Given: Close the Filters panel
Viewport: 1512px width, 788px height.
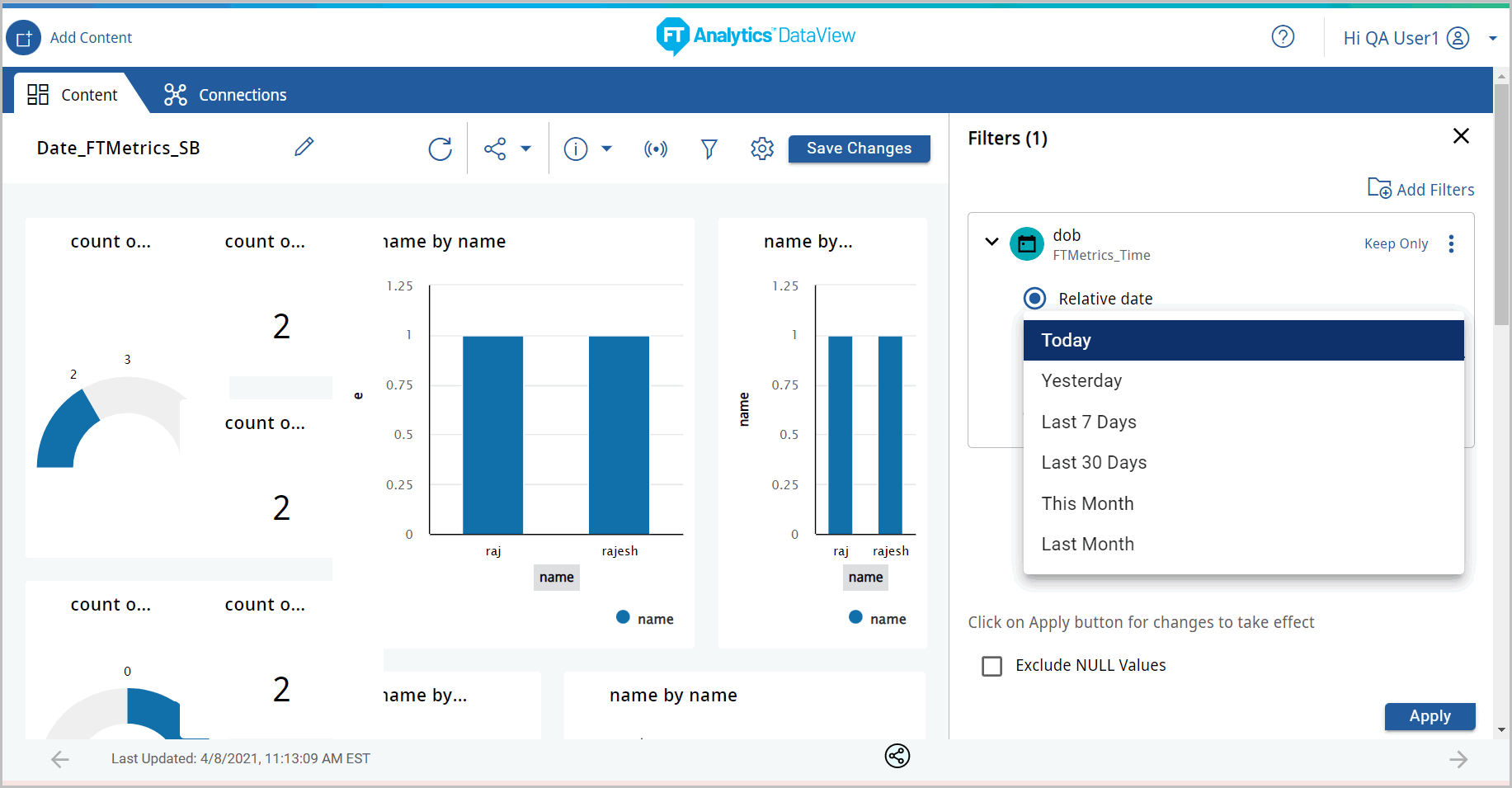Looking at the screenshot, I should (1460, 136).
